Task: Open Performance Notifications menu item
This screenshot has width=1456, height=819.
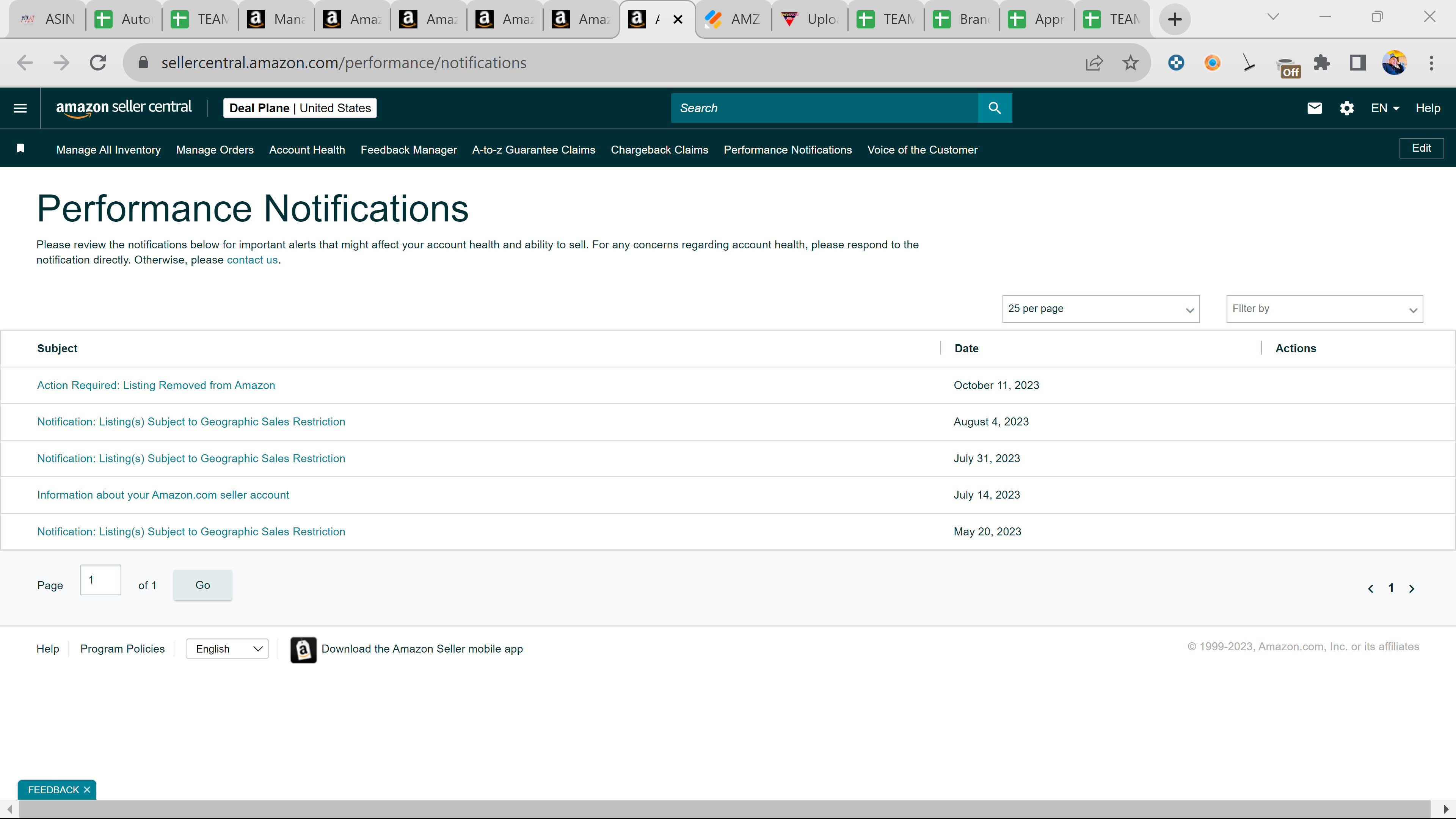Action: [788, 150]
